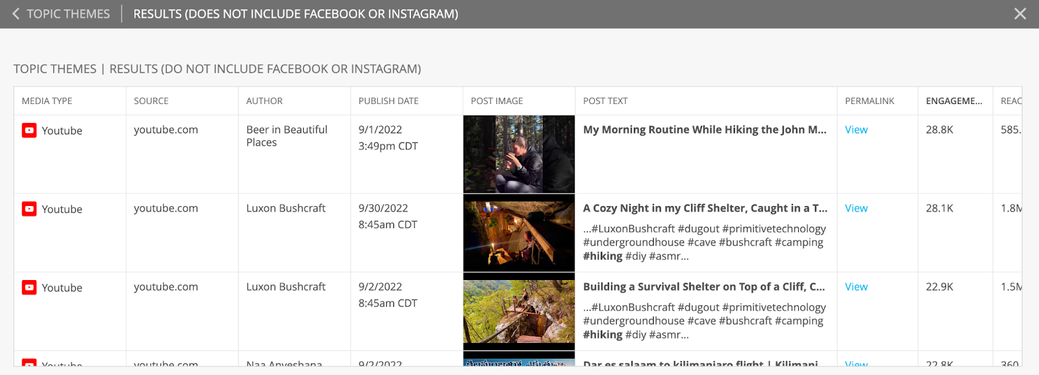
Task: Open the green cliff survival shelter thumbnail
Action: (519, 311)
